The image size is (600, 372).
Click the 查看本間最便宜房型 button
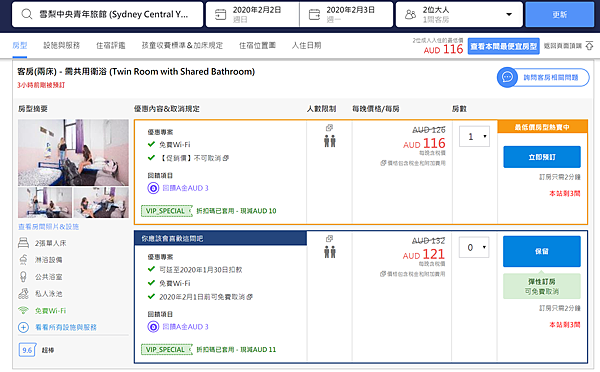click(504, 46)
